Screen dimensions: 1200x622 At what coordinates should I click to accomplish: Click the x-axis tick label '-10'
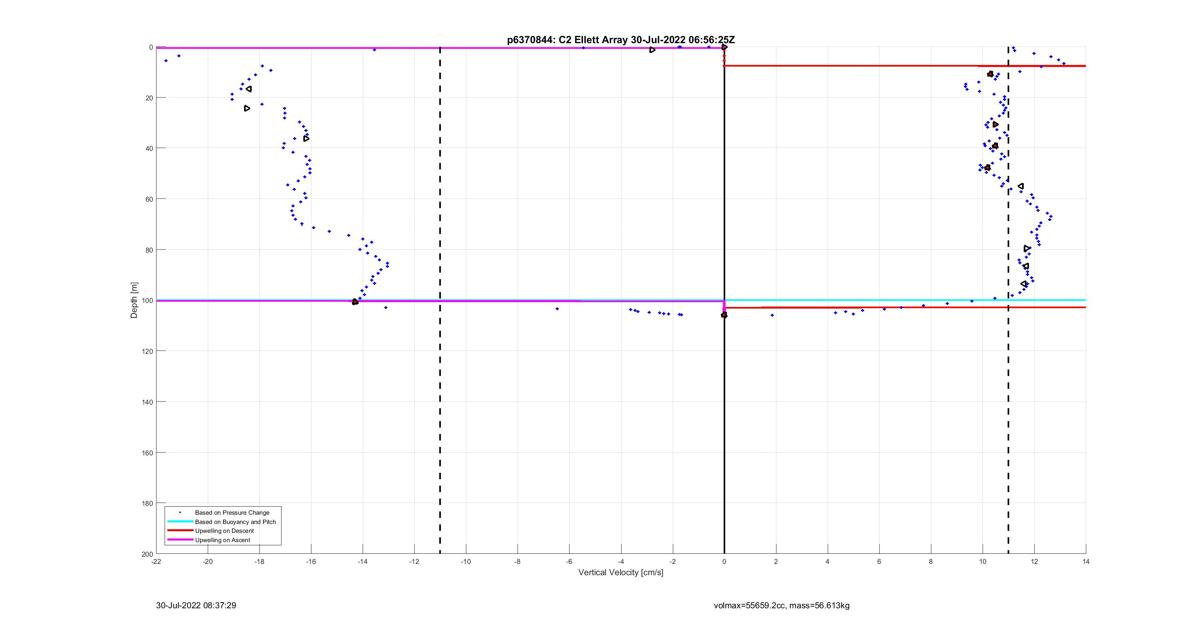(466, 561)
